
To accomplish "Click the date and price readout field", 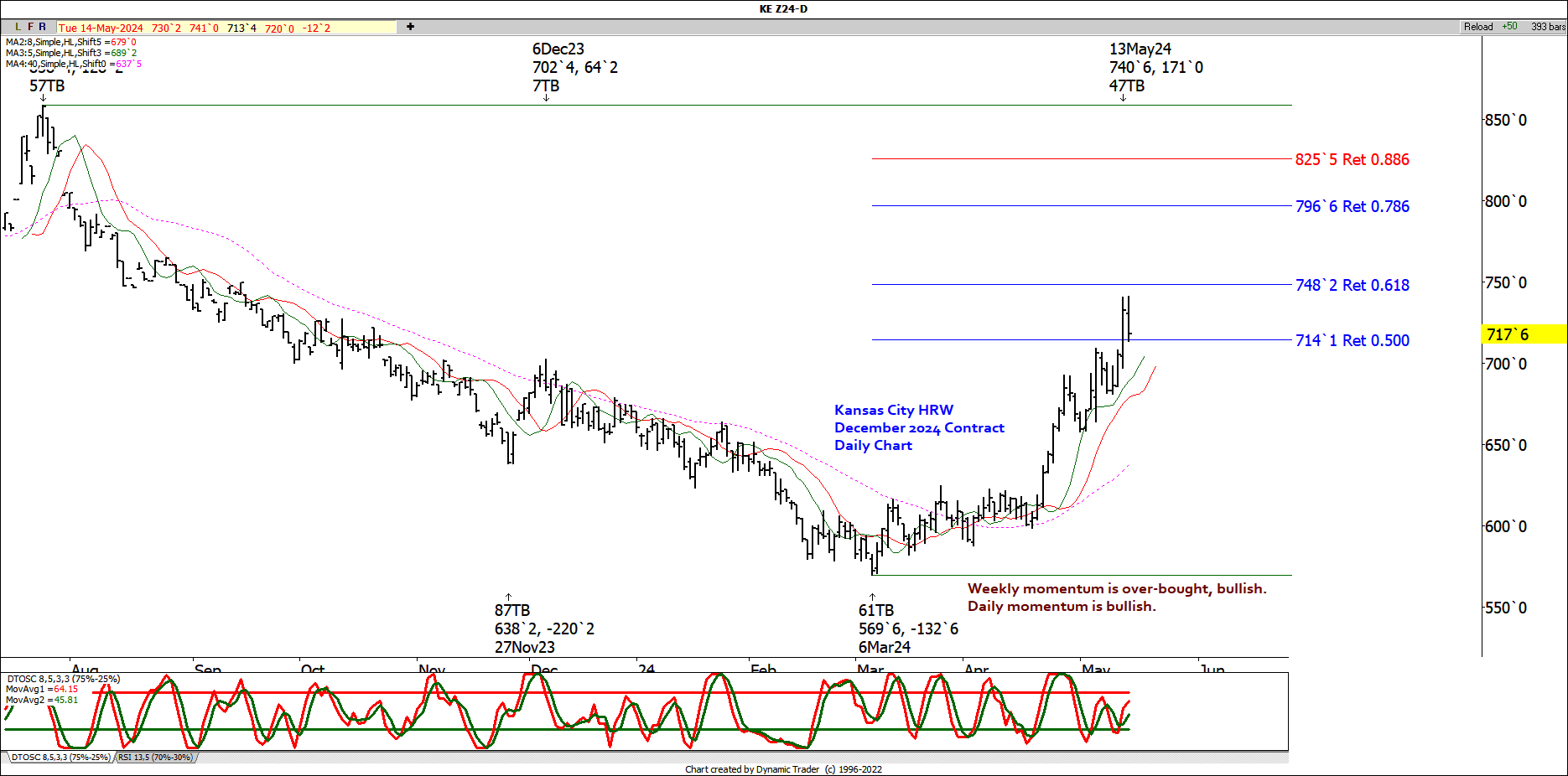I will click(x=226, y=28).
